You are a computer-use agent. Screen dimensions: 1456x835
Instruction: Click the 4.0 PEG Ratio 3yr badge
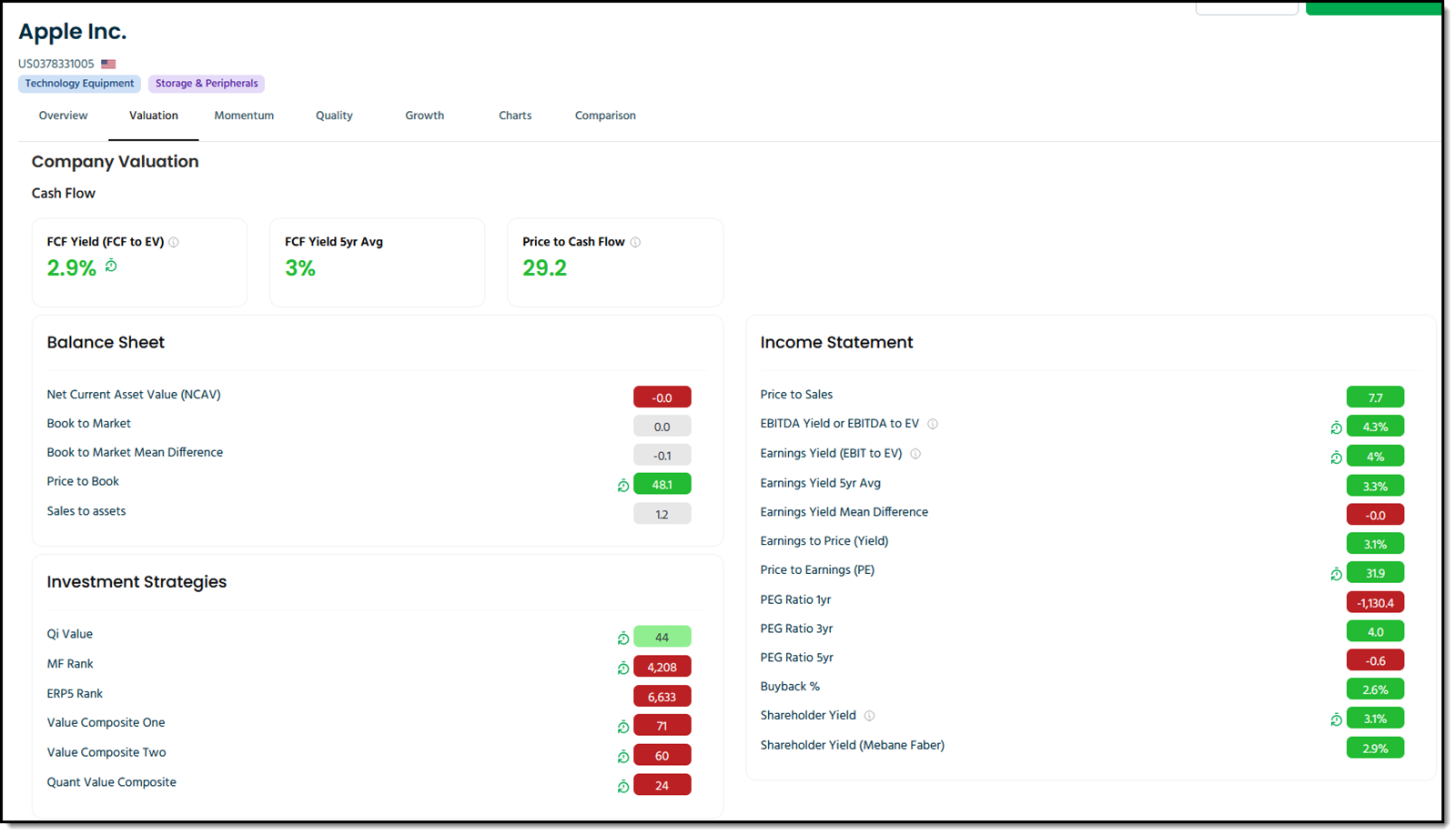[1376, 631]
